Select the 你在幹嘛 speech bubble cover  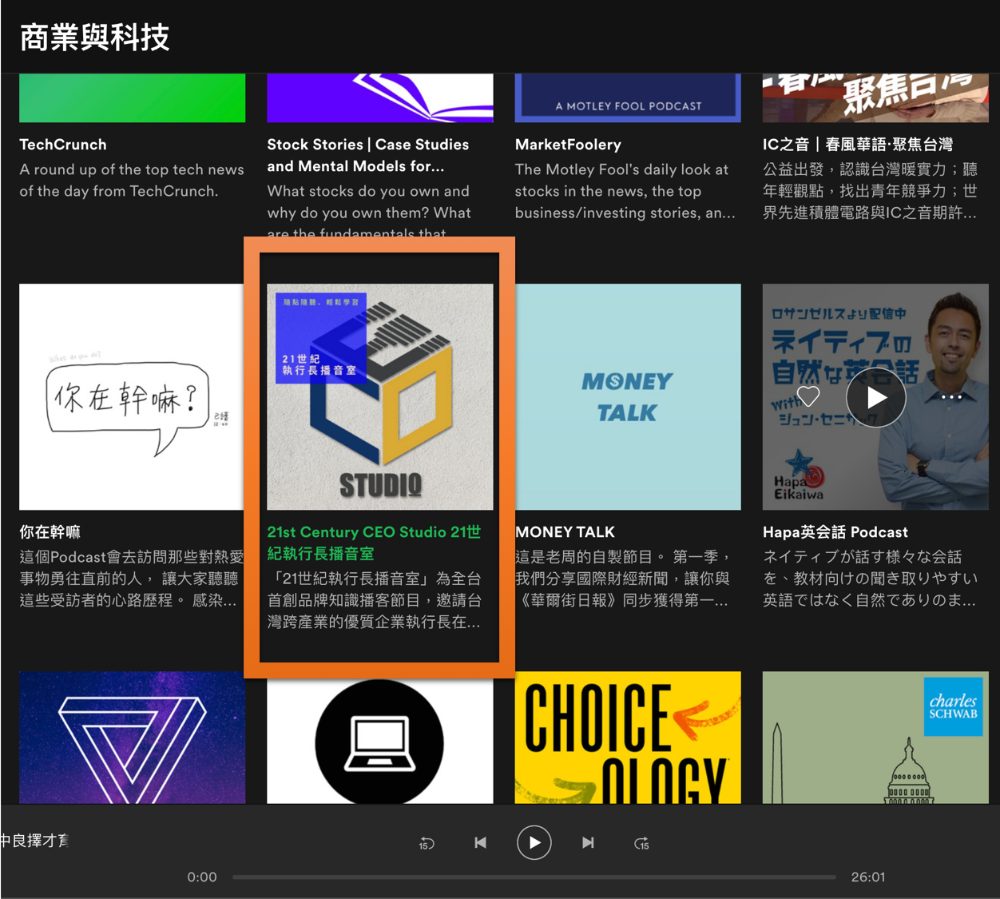132,397
